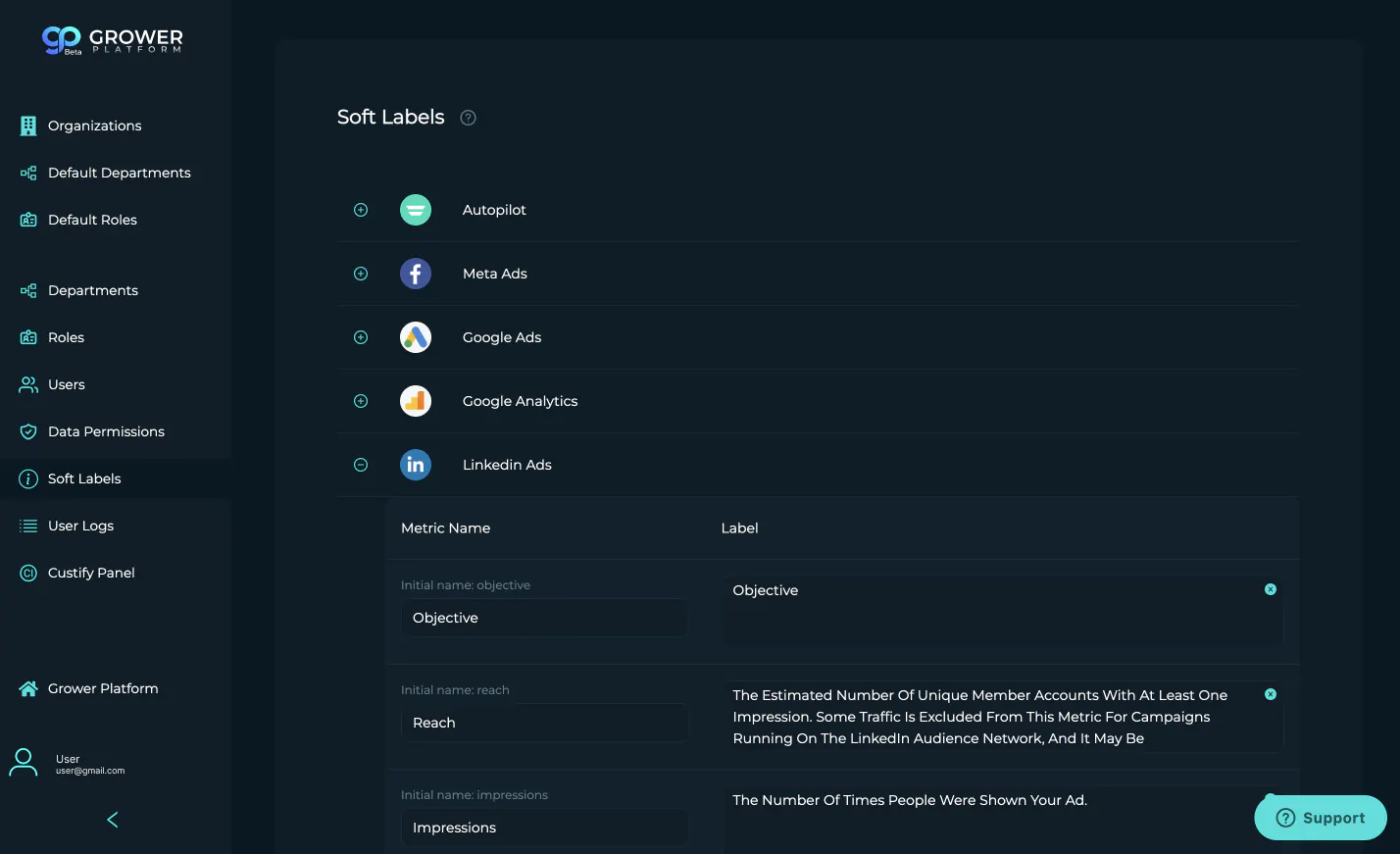Expand the Google Ads section
The image size is (1400, 854).
(361, 337)
